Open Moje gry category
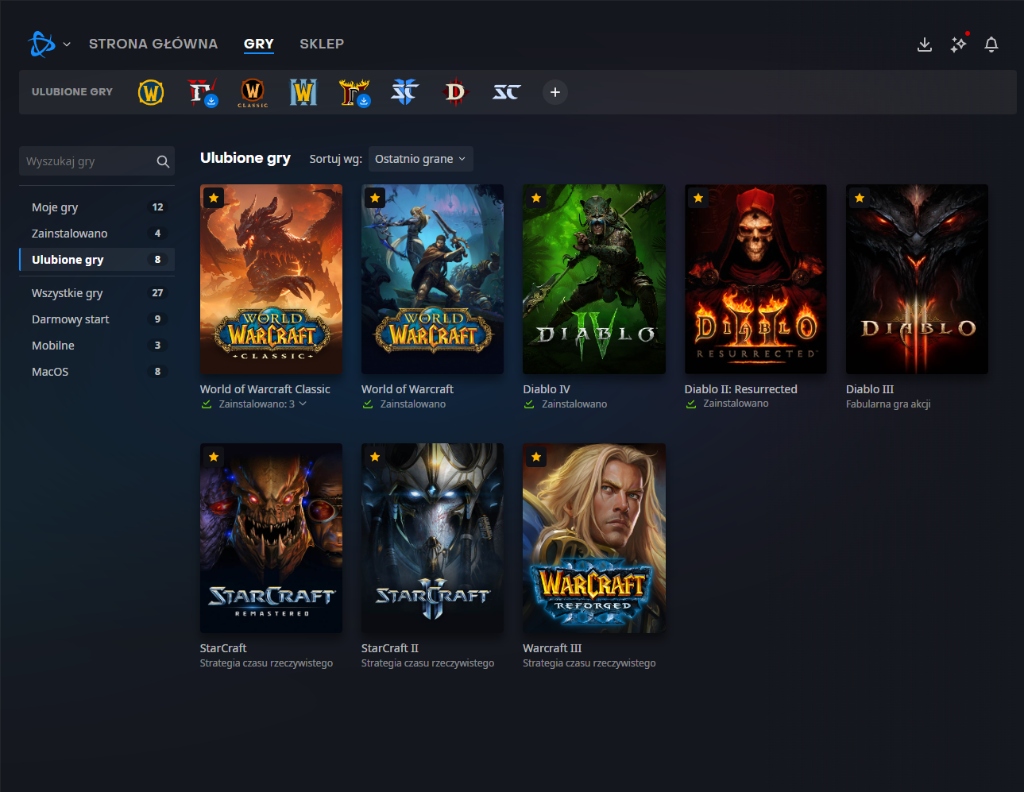 click(97, 207)
